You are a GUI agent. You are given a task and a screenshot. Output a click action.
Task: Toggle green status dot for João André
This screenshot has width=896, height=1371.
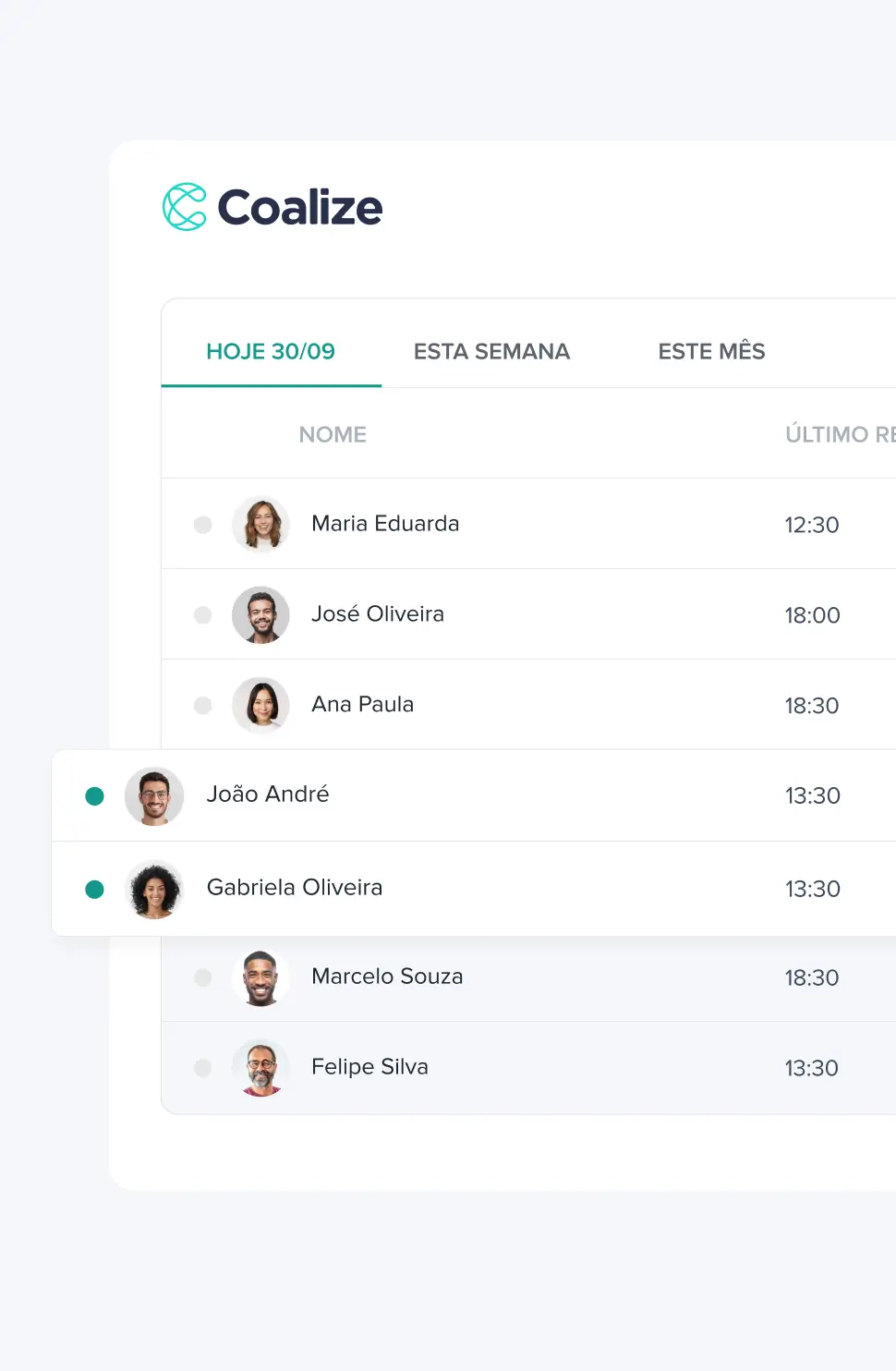(94, 796)
